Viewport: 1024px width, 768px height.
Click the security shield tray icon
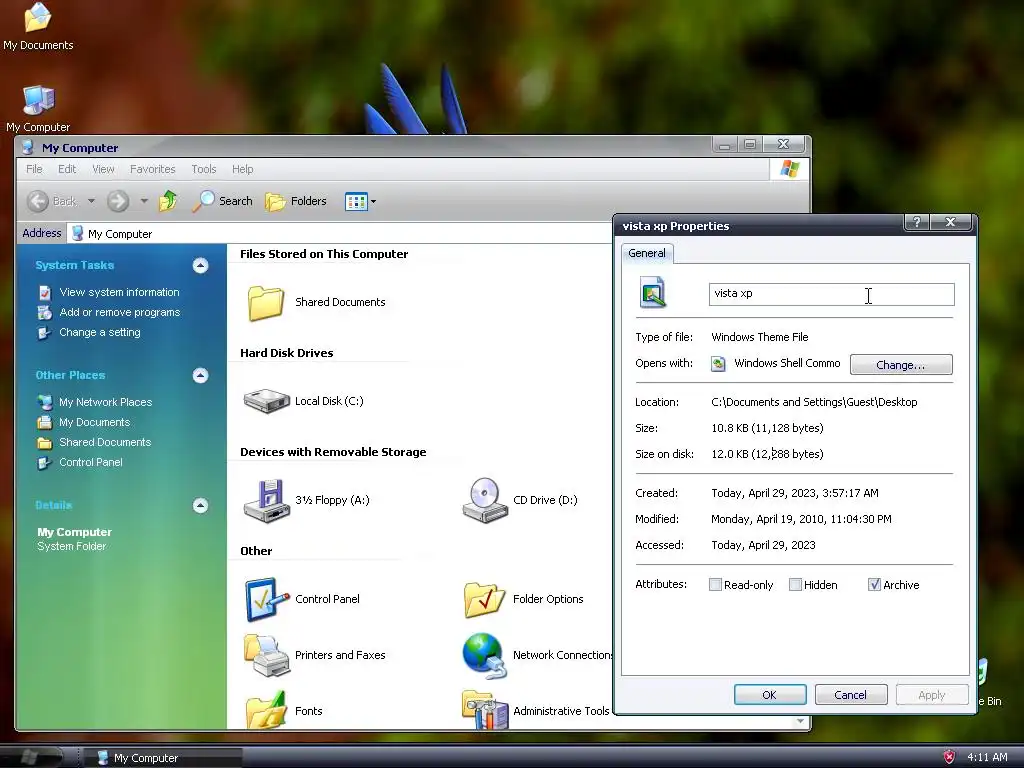tap(950, 756)
